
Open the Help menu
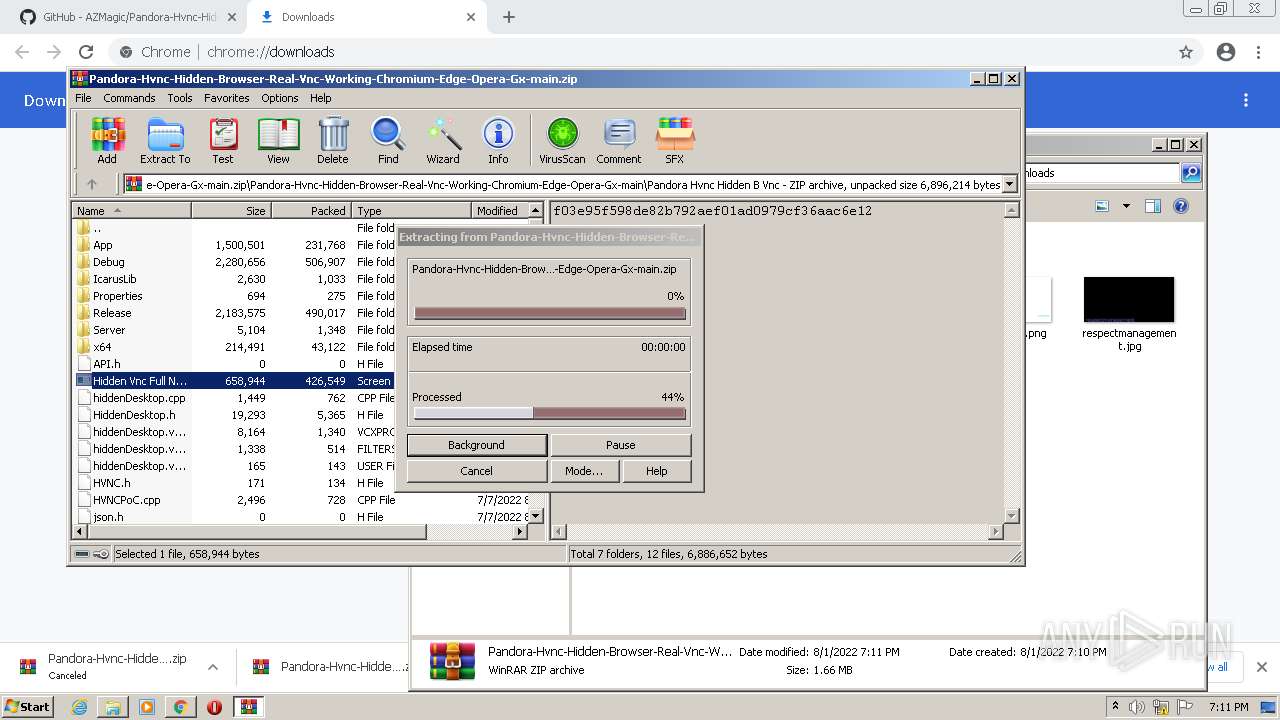click(x=321, y=98)
